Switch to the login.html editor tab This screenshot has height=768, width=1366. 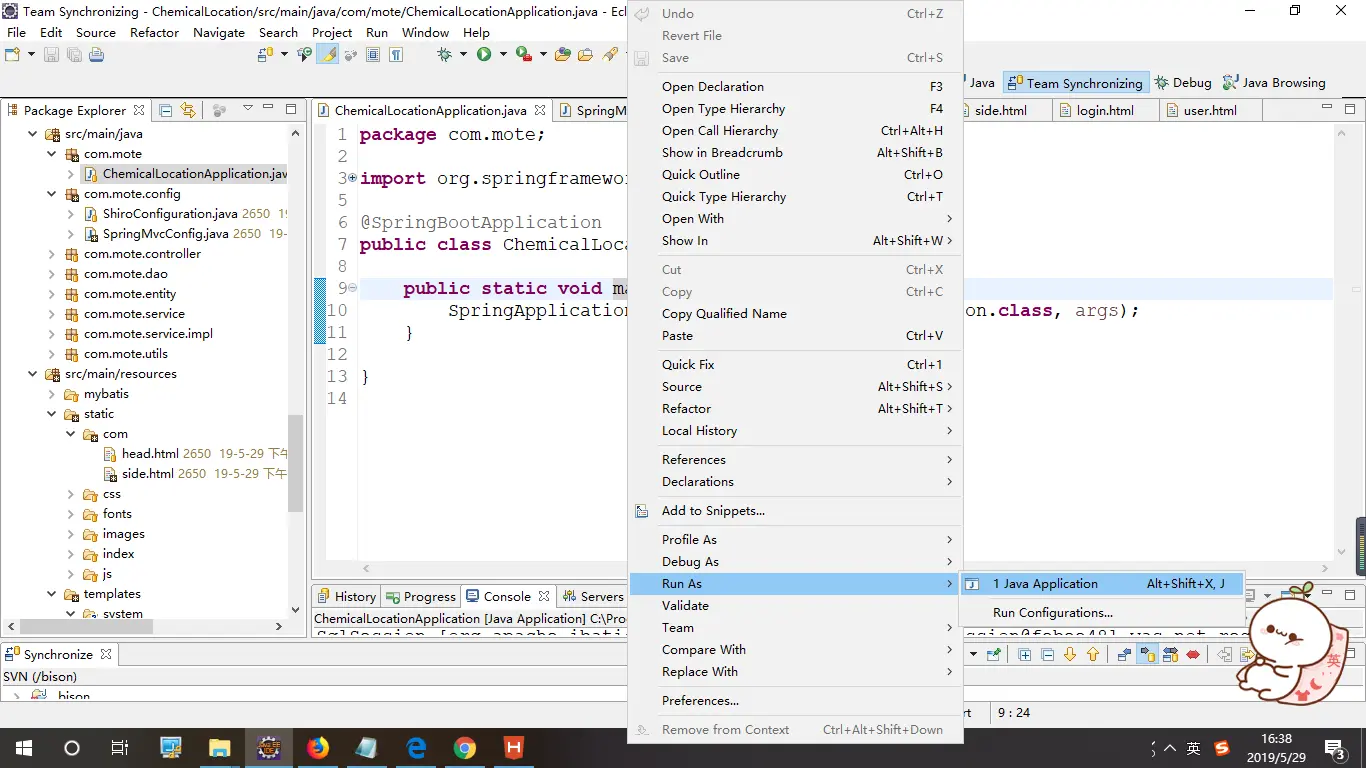pyautogui.click(x=1105, y=110)
